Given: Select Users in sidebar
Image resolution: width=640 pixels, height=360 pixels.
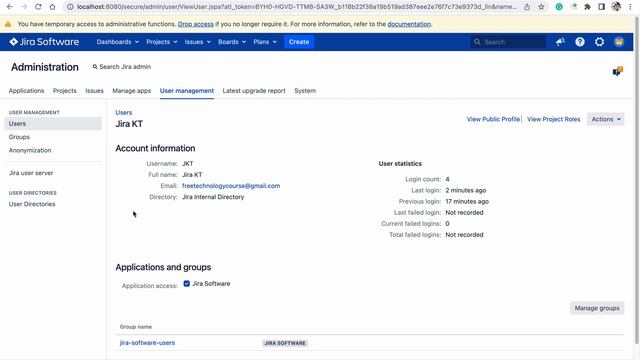Looking at the screenshot, I should tap(53, 123).
